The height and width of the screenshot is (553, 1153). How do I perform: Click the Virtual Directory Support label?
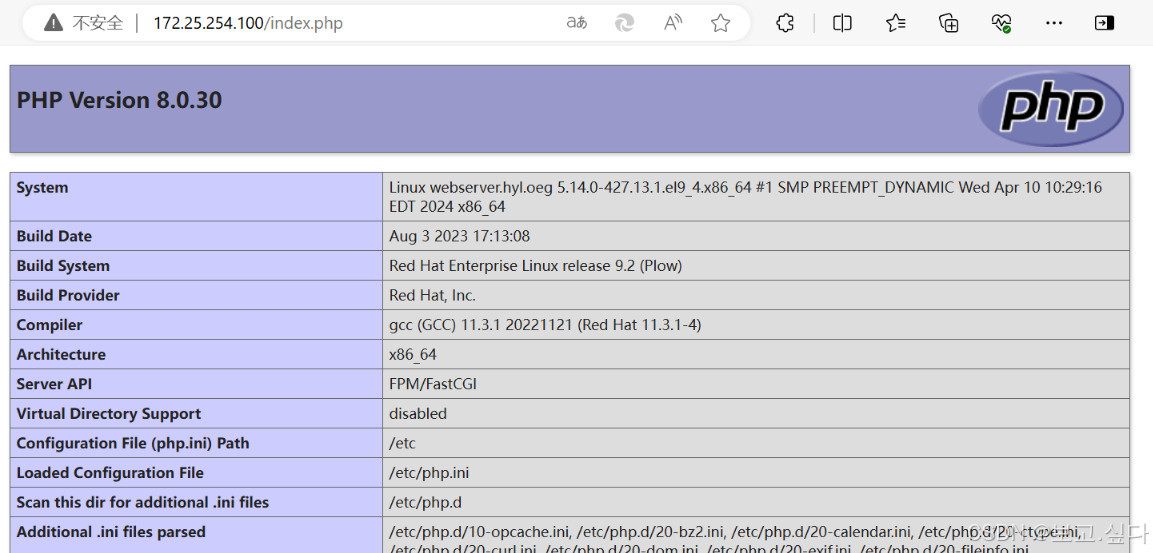(x=109, y=413)
